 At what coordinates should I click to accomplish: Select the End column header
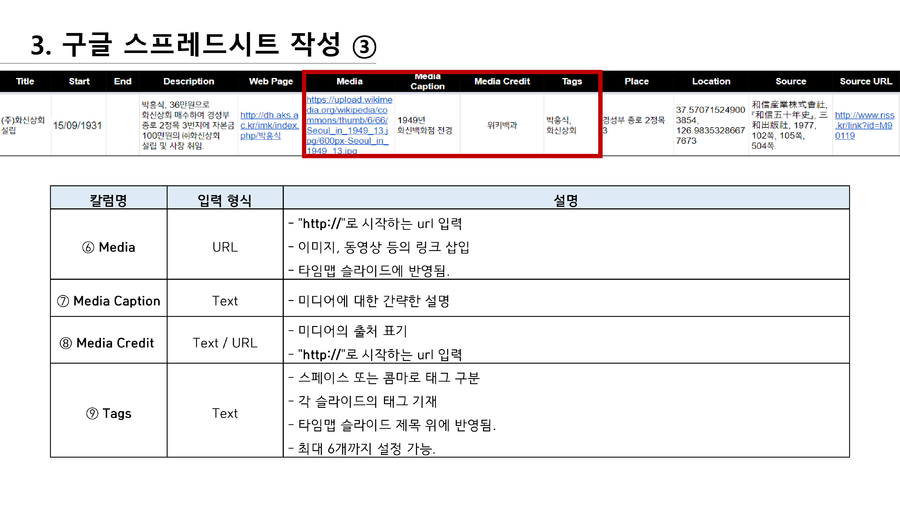(x=123, y=81)
